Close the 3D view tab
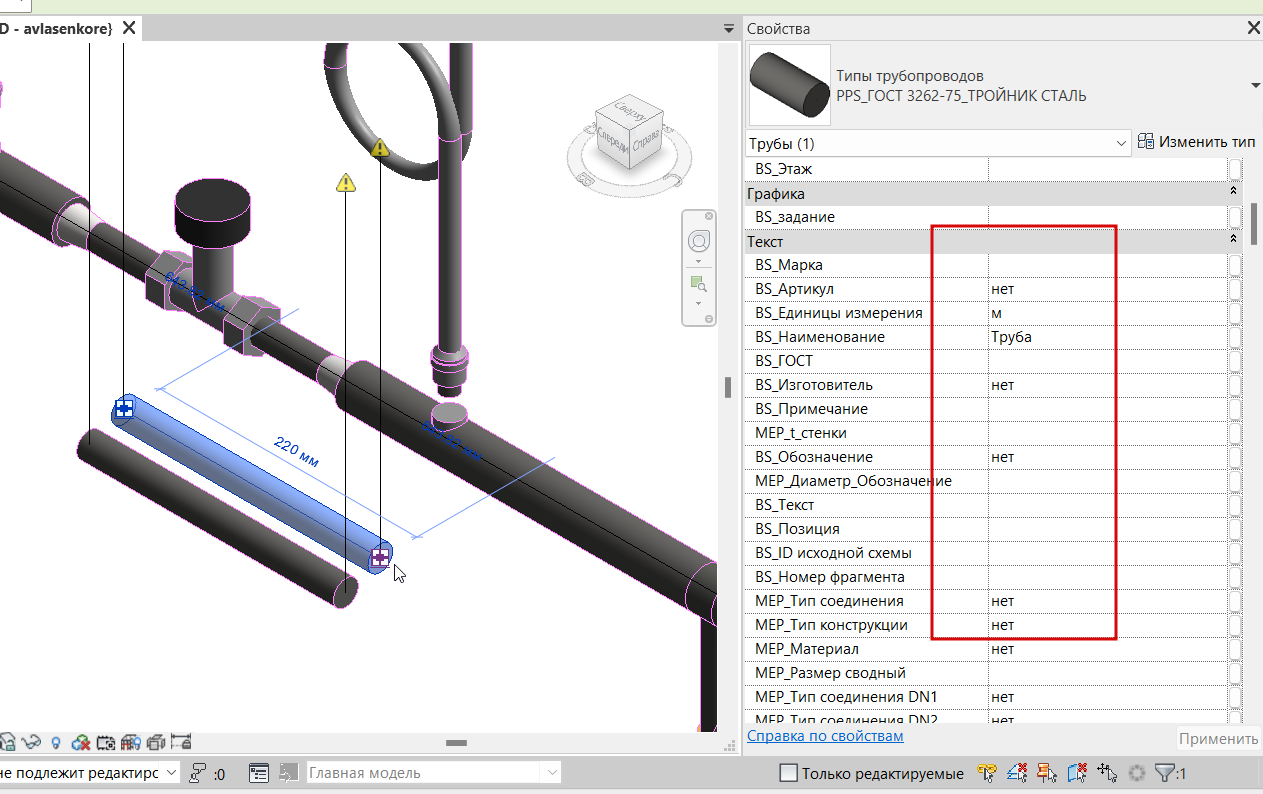This screenshot has width=1263, height=794. (127, 28)
